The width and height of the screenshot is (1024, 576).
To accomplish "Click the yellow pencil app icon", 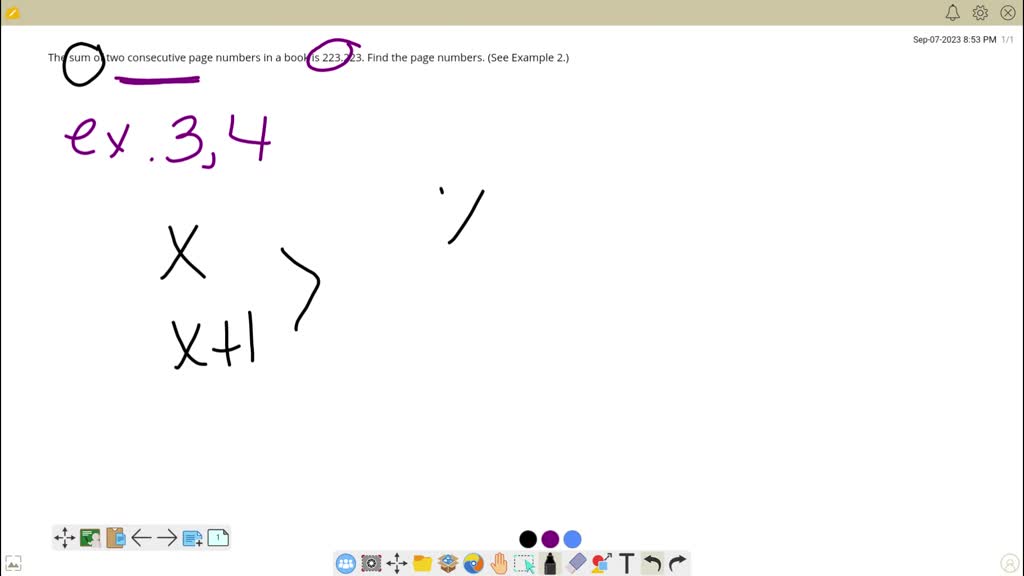I will 12,12.
